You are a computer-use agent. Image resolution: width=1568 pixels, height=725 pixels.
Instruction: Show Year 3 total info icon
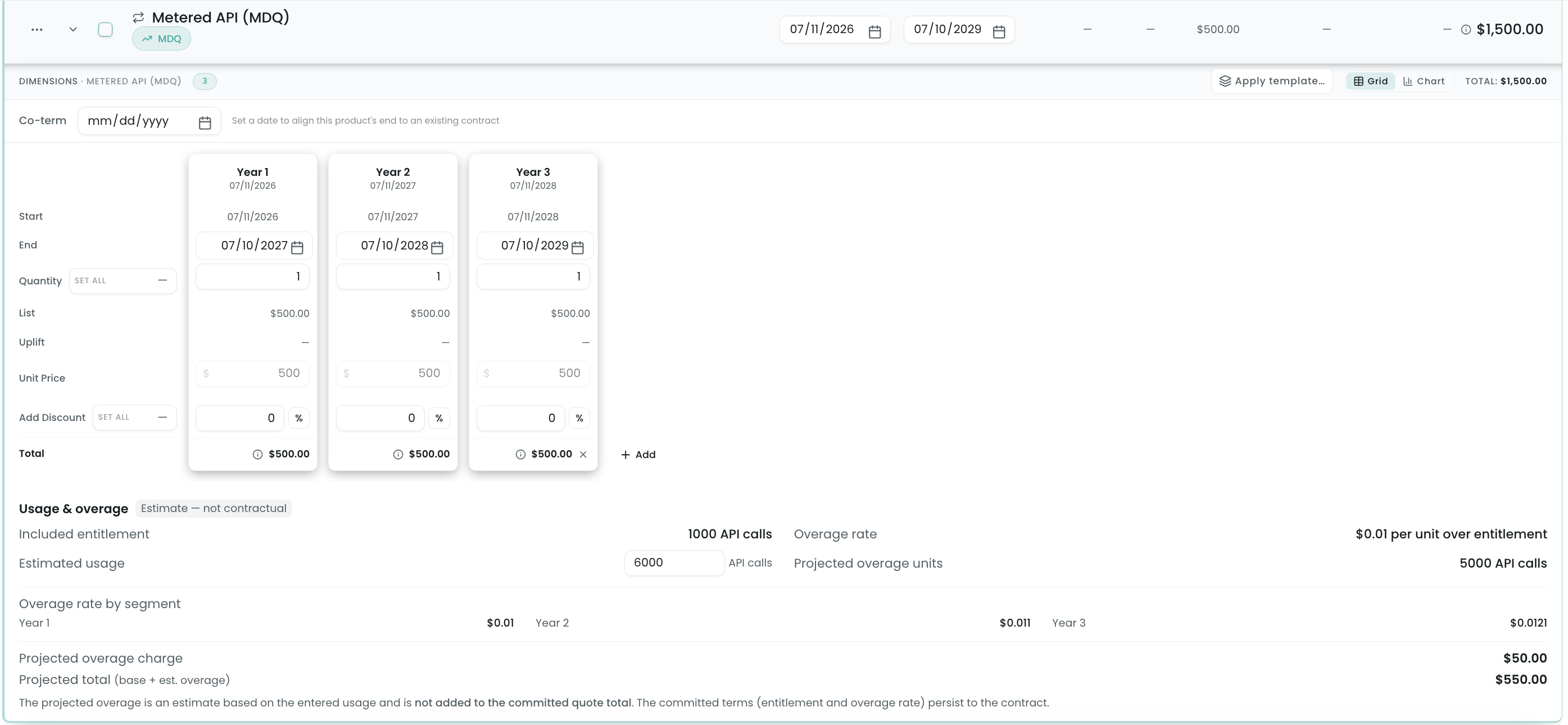(x=520, y=455)
